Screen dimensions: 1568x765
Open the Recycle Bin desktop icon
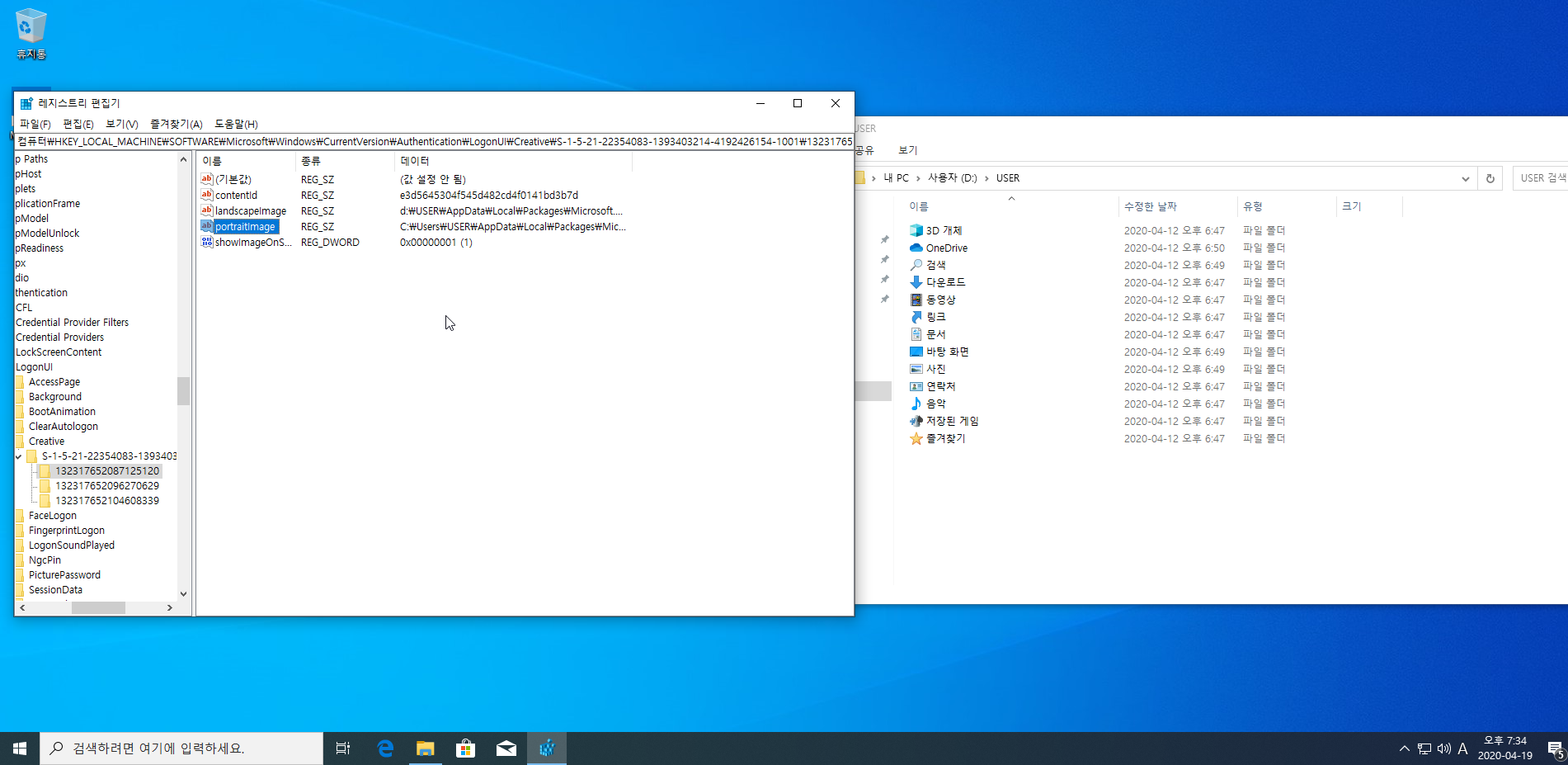click(31, 34)
